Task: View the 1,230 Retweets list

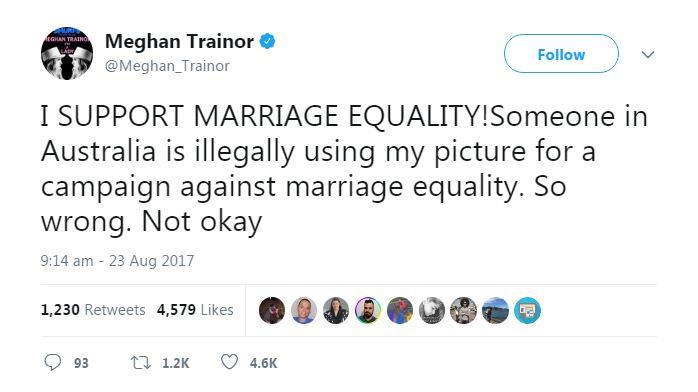Action: tap(93, 310)
